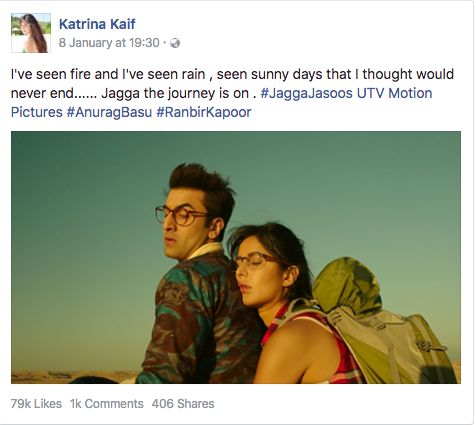Viewport: 476px width, 425px height.
Task: Show the 1k Comments
Action: (x=107, y=404)
